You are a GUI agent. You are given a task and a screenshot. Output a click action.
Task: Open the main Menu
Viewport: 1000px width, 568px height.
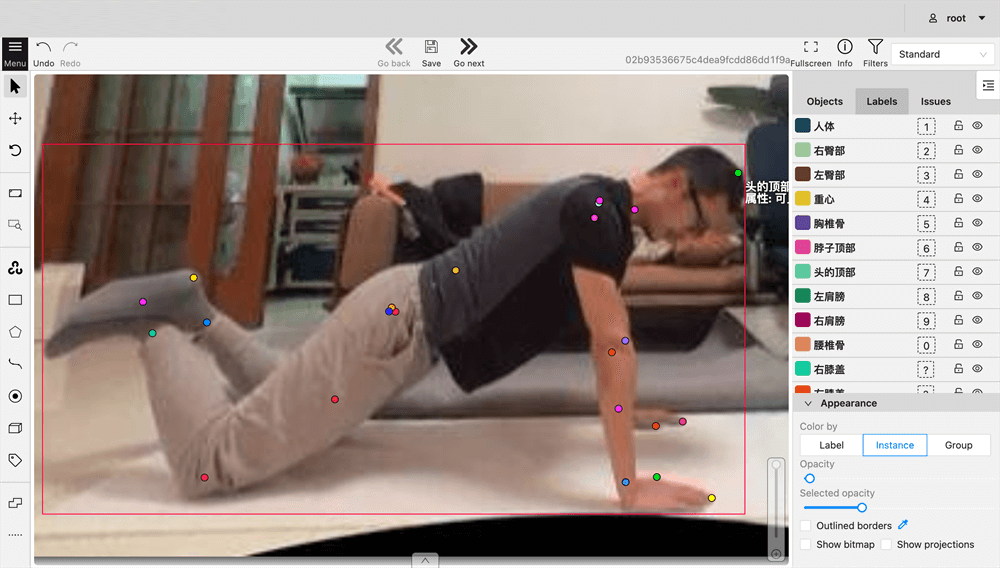pyautogui.click(x=15, y=54)
